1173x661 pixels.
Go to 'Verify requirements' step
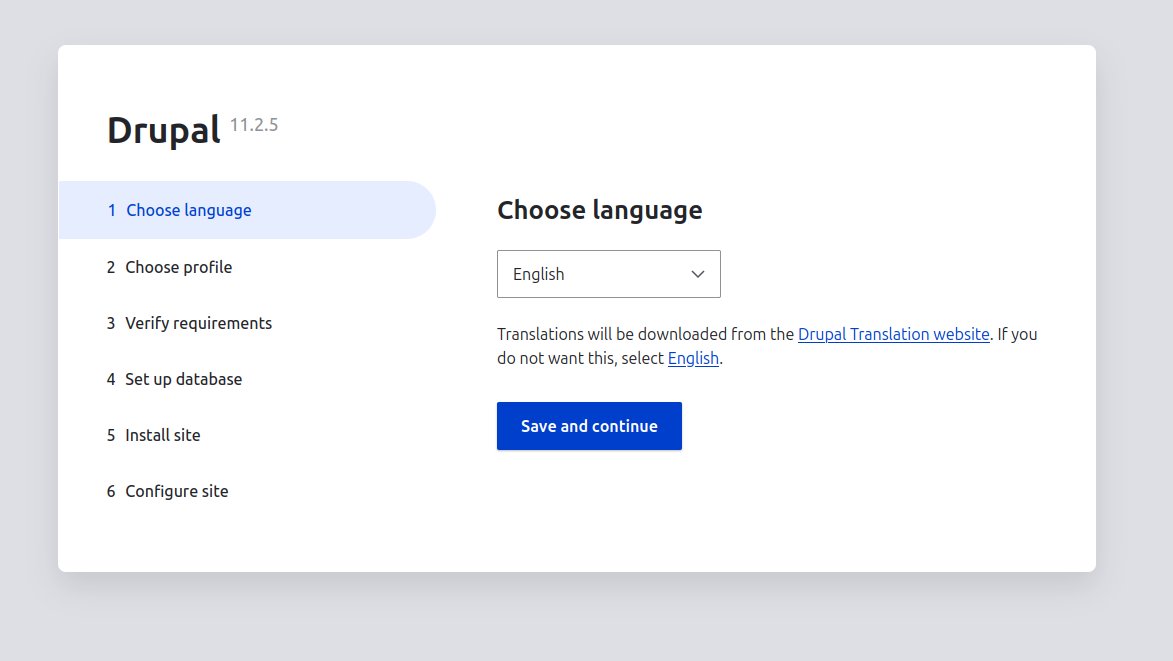tap(198, 323)
